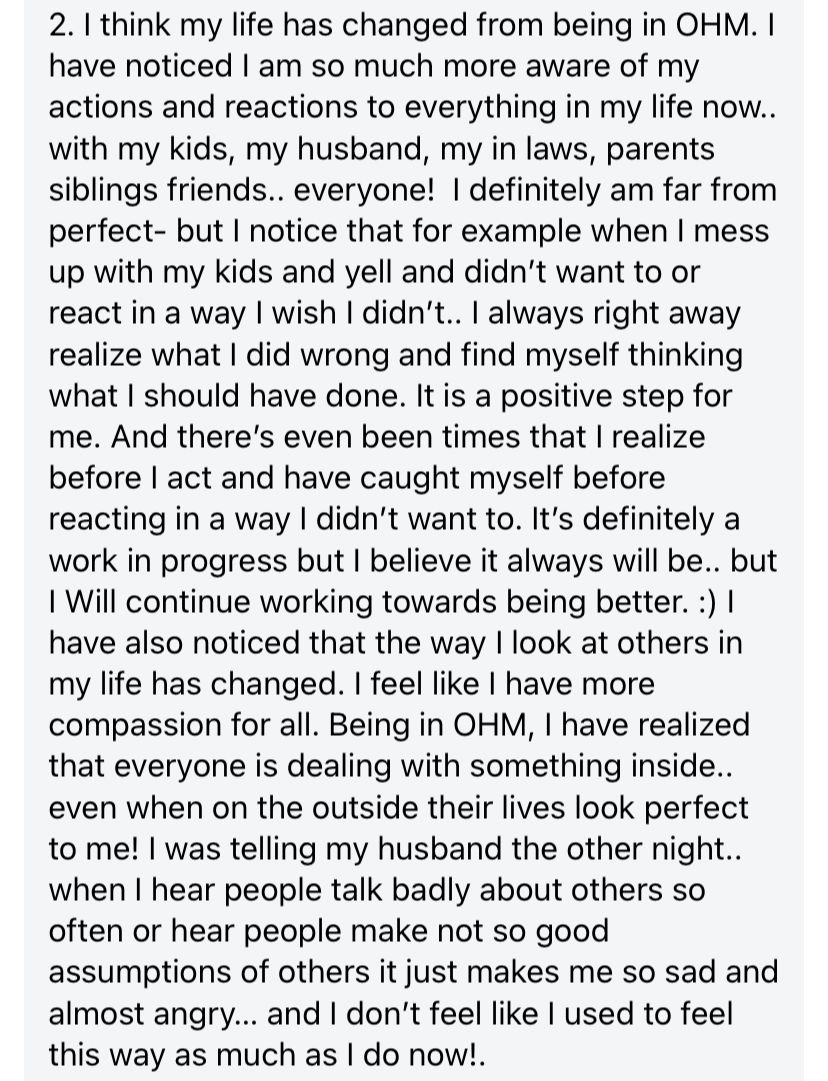Click the phrase "almost angry..."
Viewport: 828px width, 1081px height.
click(153, 1015)
